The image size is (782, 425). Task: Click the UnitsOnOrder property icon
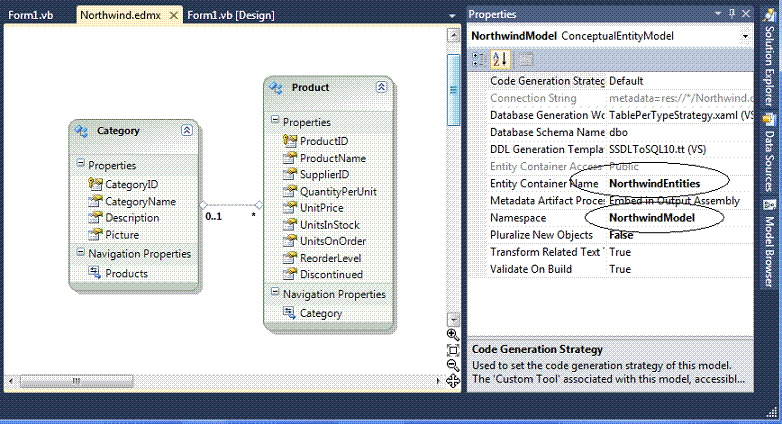[290, 241]
